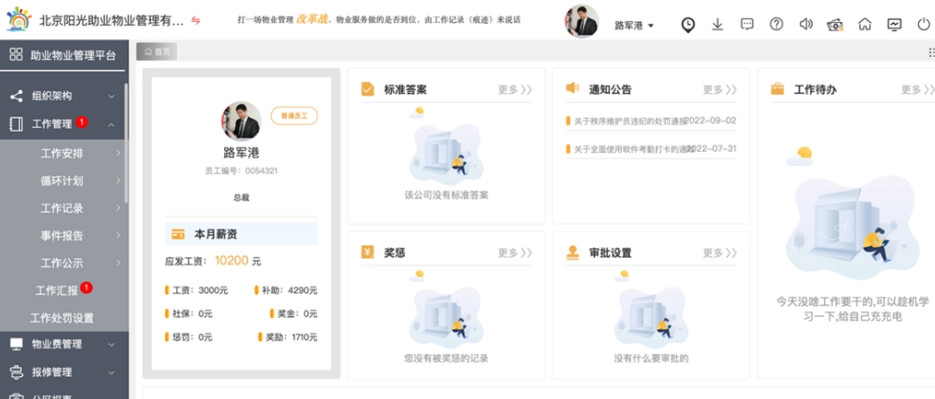Open the message chat bubble icon

tap(747, 24)
